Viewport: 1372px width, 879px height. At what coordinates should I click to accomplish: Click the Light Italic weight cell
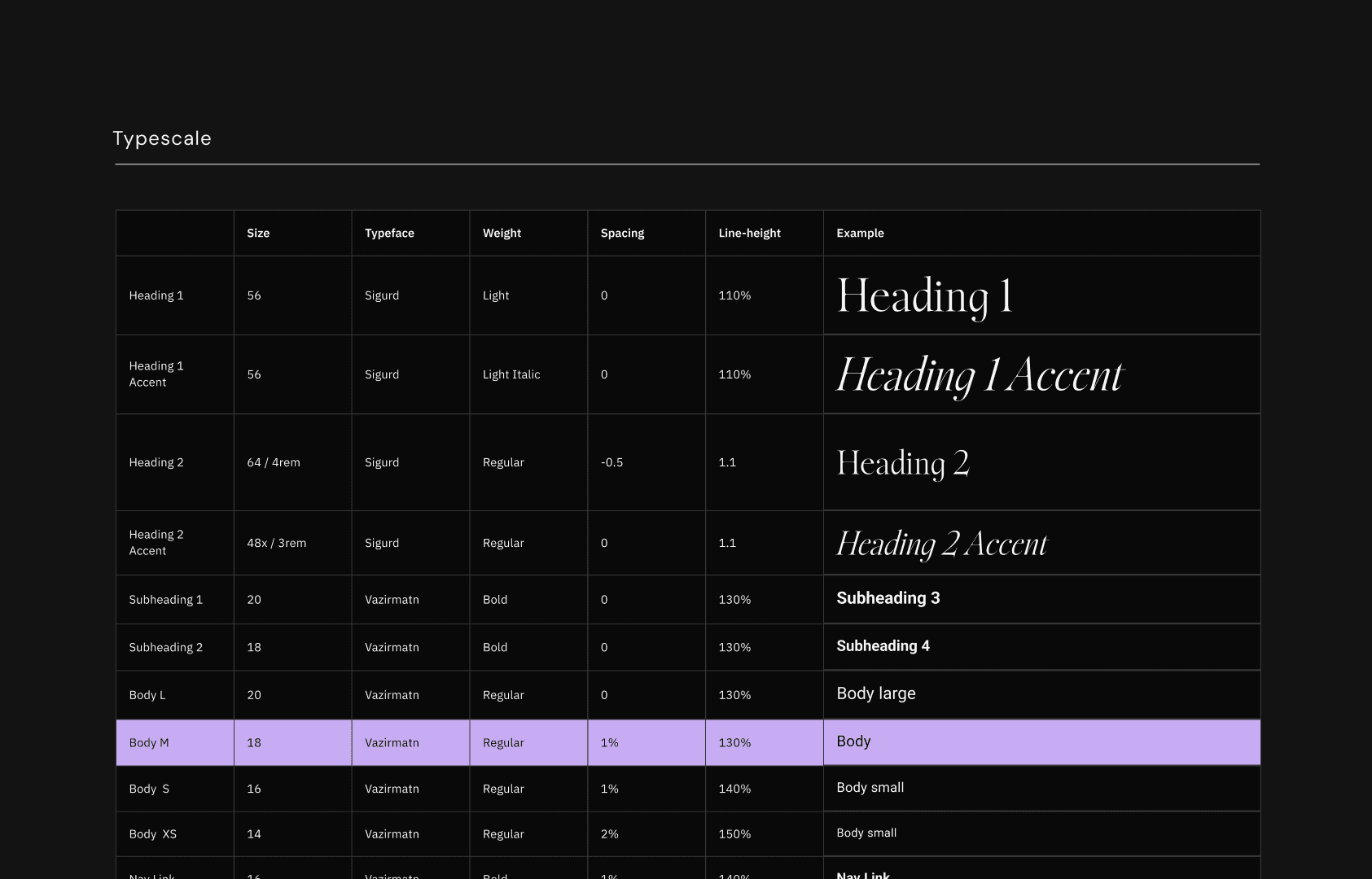coord(528,374)
